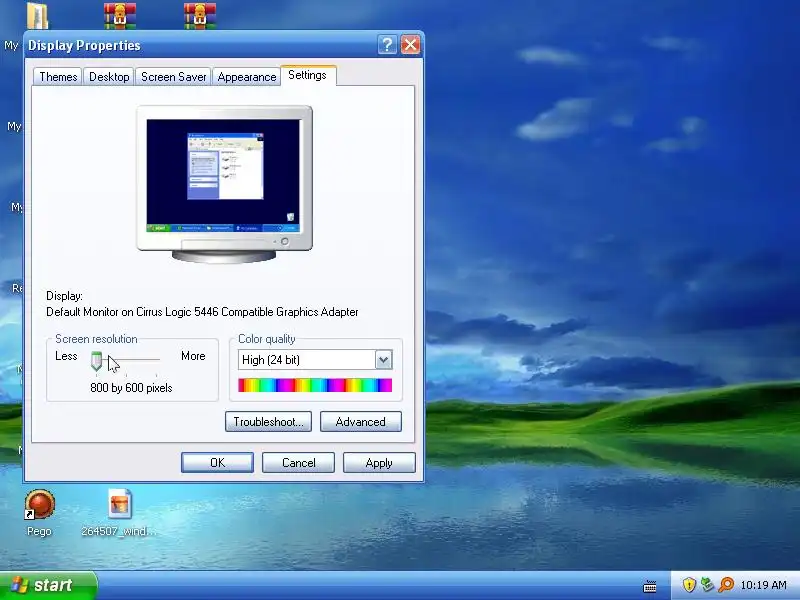Cancel the Display Properties dialog

click(x=298, y=463)
